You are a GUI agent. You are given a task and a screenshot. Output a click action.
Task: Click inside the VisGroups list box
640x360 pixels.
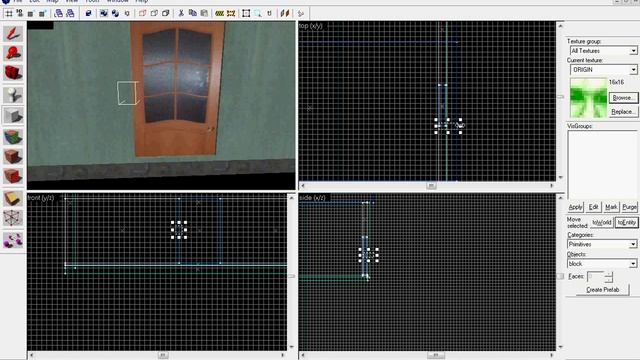(x=602, y=164)
